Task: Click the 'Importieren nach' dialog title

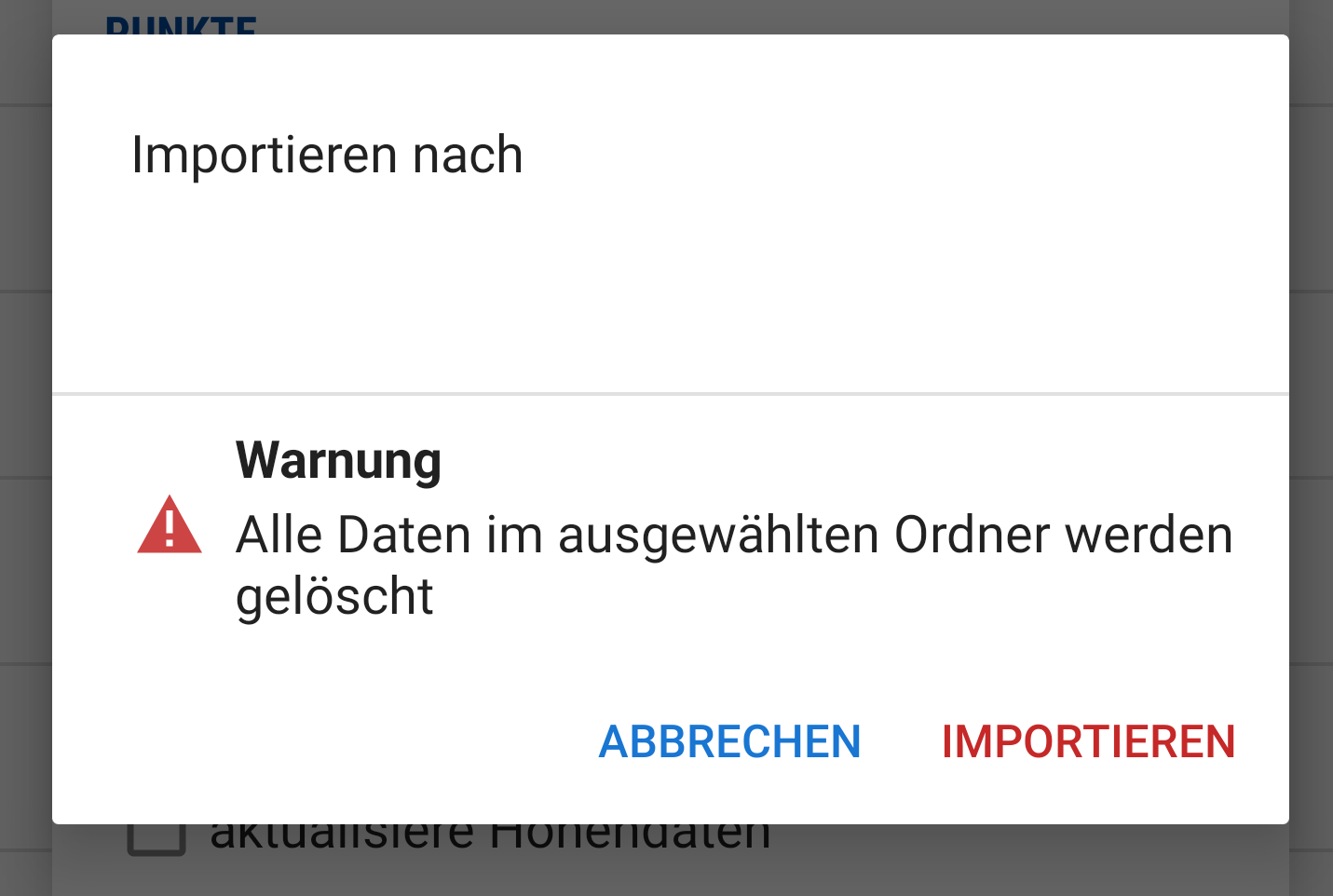Action: [x=327, y=155]
